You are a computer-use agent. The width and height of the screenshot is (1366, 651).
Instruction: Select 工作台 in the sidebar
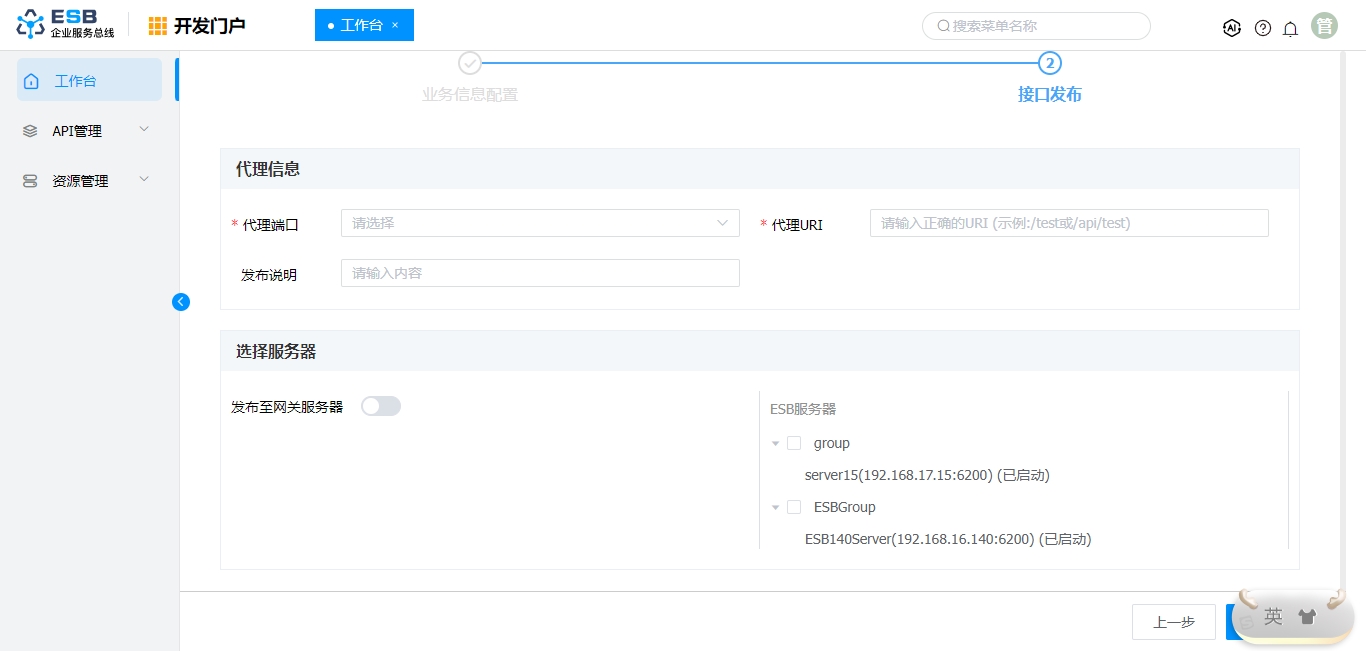click(x=89, y=81)
